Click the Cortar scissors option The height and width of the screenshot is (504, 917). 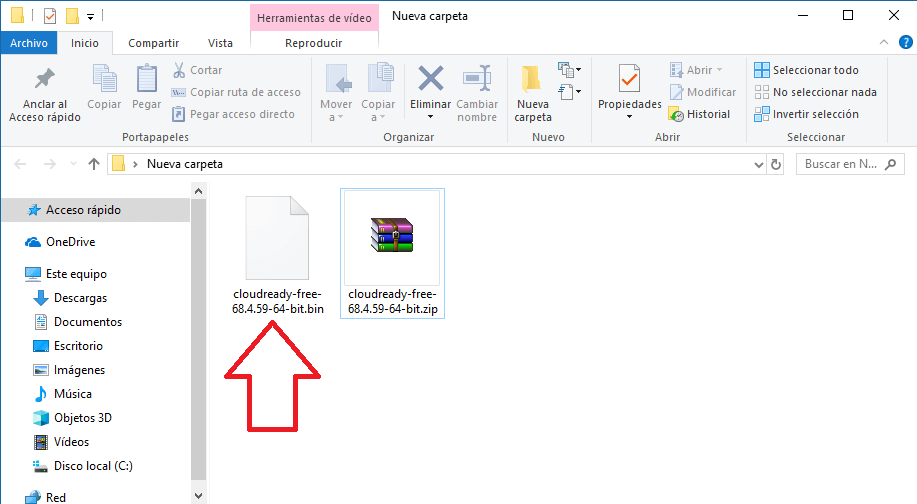click(x=198, y=70)
